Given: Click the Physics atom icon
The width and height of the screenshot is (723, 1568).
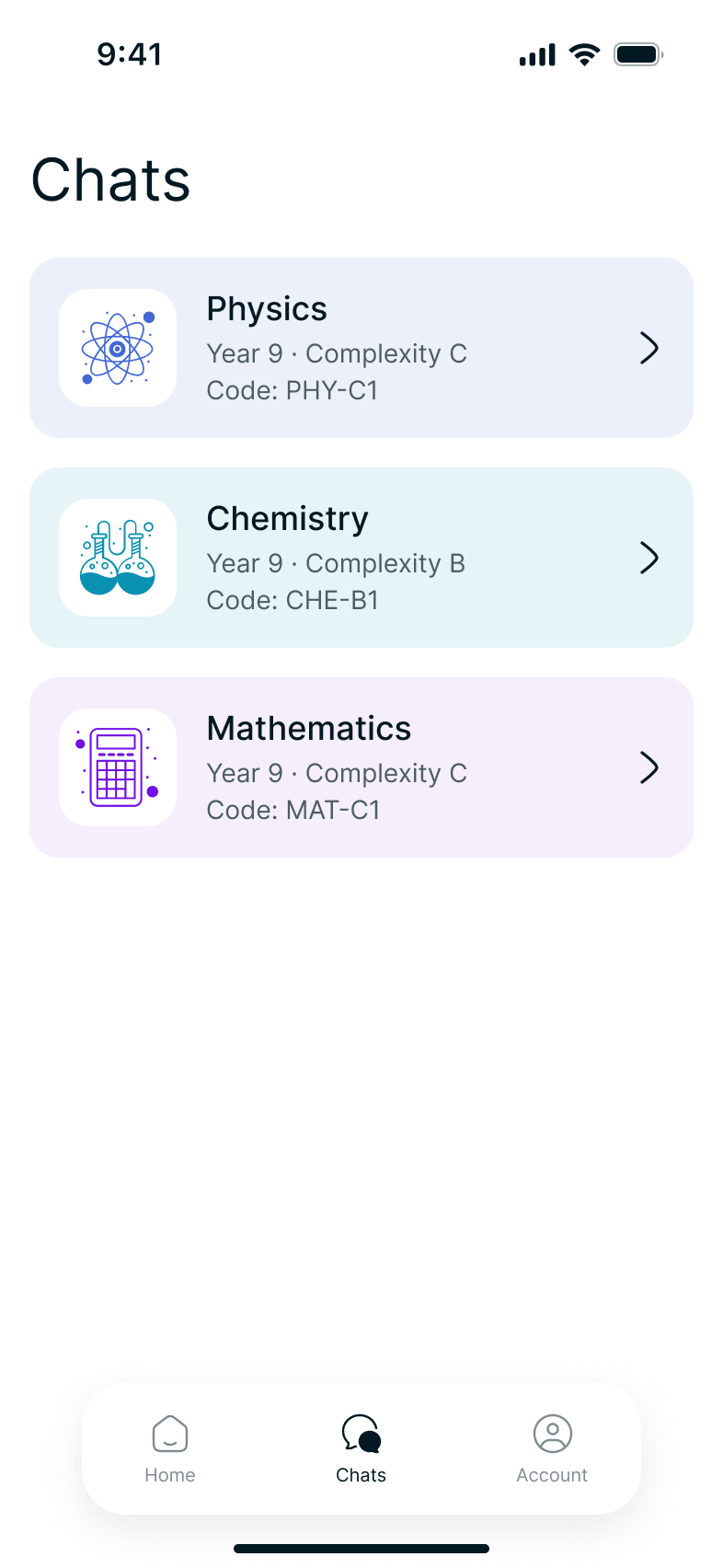Looking at the screenshot, I should (x=118, y=348).
